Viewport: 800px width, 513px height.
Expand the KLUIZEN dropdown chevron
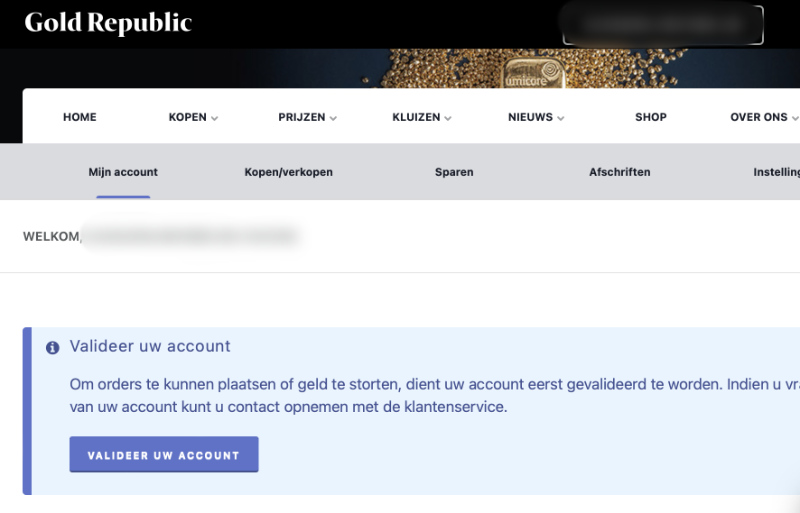pyautogui.click(x=448, y=118)
